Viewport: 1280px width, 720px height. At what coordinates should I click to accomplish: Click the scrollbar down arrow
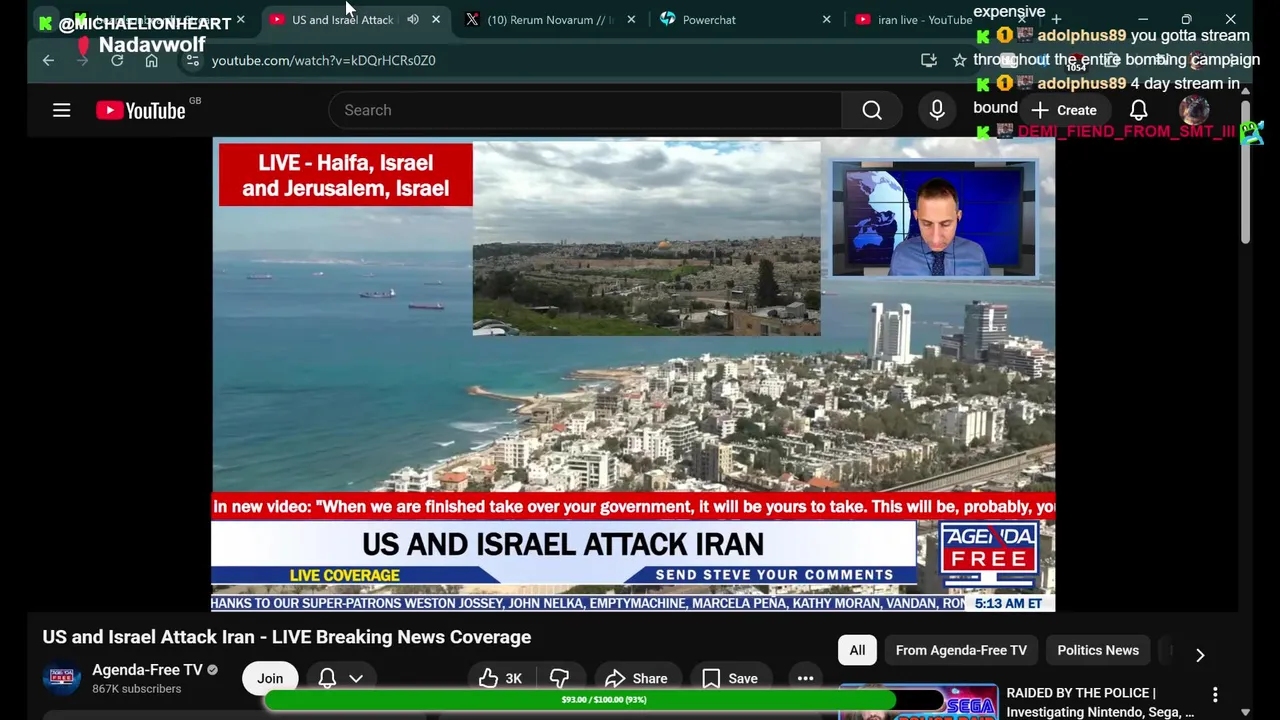(1245, 712)
